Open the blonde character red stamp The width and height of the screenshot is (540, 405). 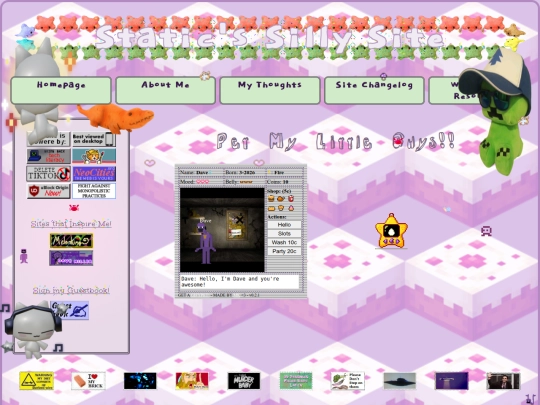[x=192, y=381]
